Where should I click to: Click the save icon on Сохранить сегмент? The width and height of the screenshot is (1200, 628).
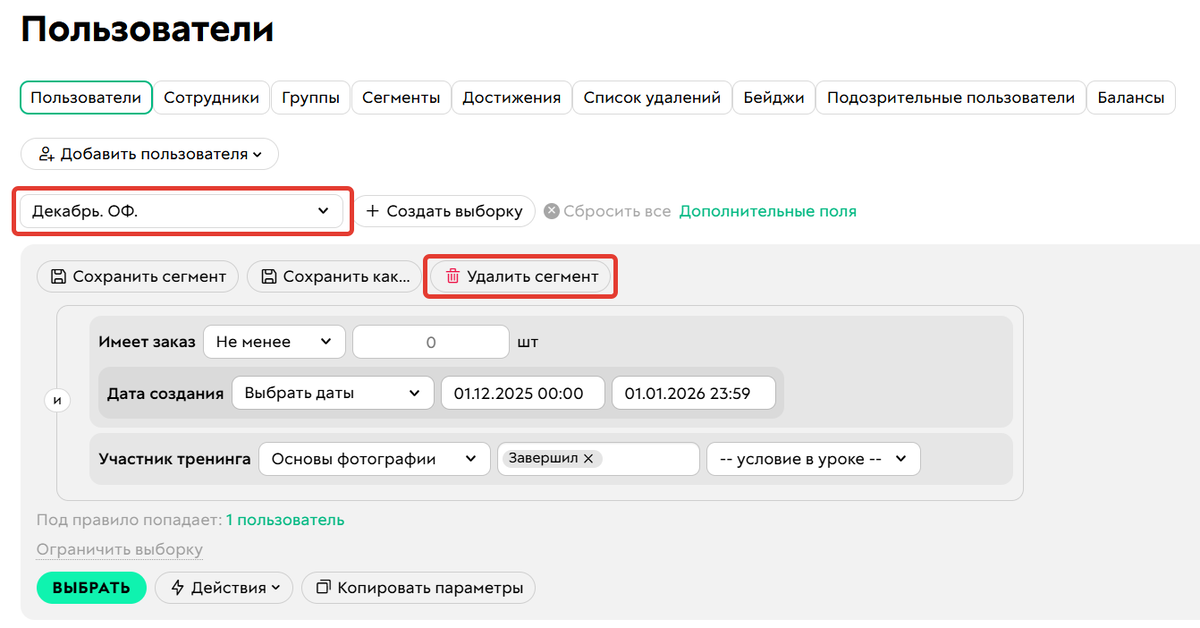pos(57,277)
